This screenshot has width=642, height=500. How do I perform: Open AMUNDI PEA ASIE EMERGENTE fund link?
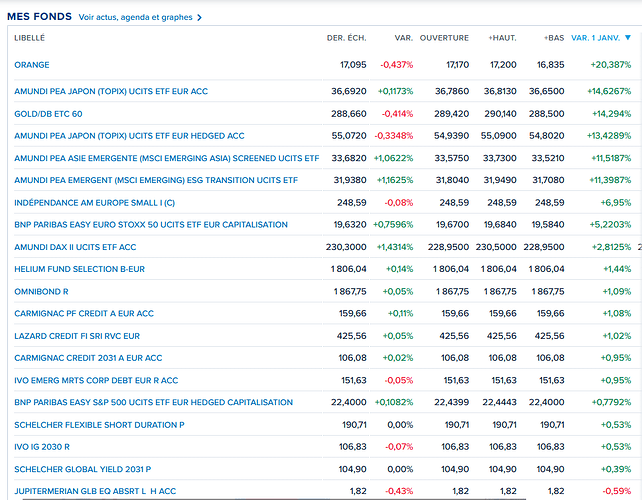point(167,158)
